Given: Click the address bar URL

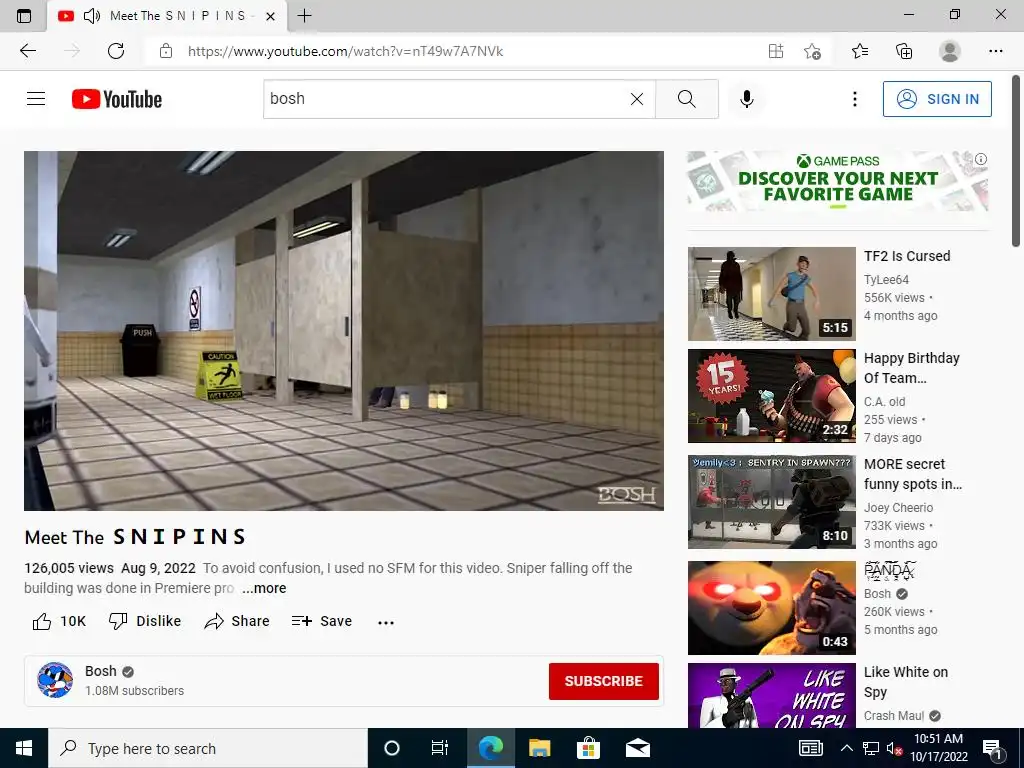Looking at the screenshot, I should pyautogui.click(x=345, y=51).
